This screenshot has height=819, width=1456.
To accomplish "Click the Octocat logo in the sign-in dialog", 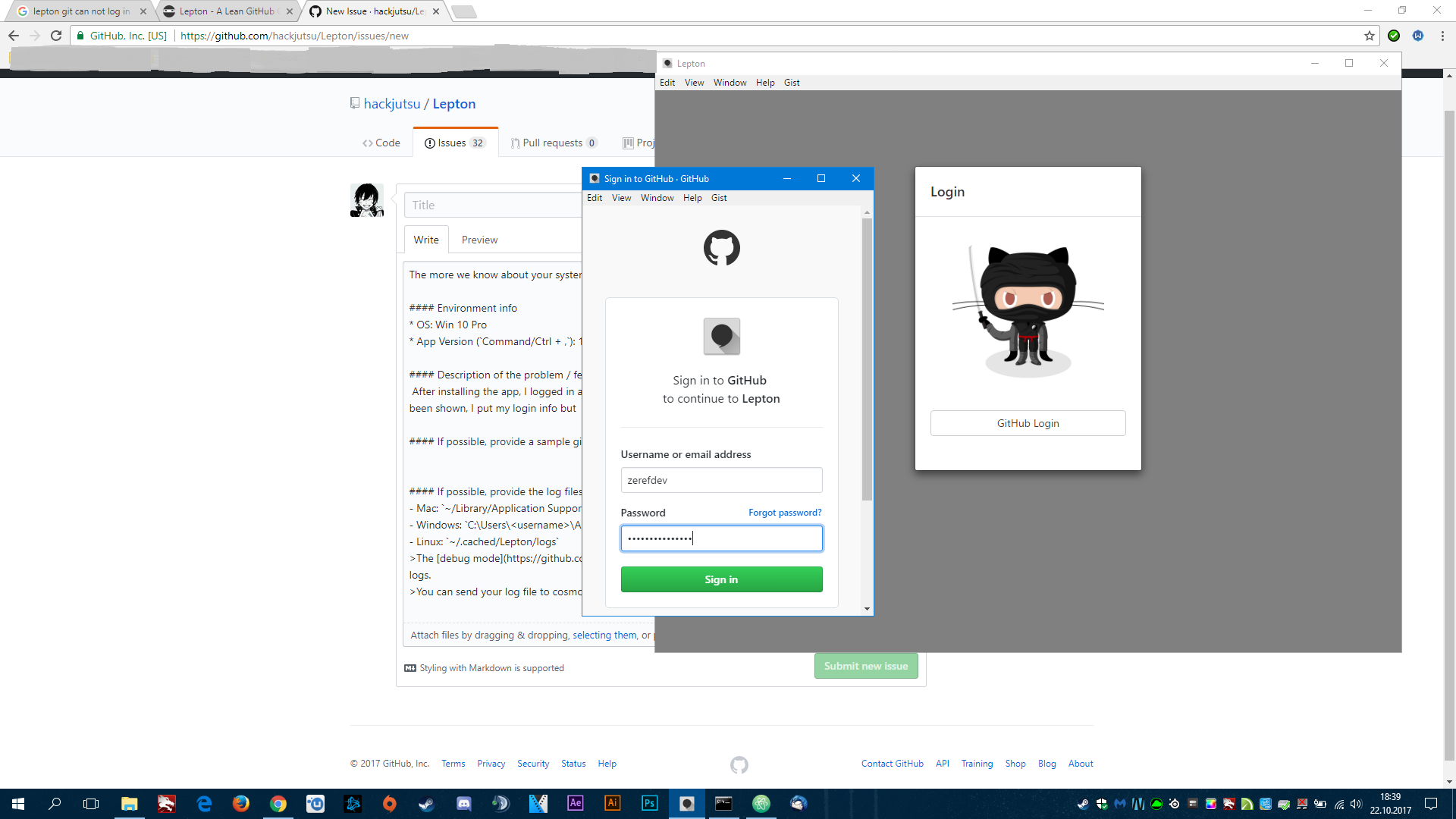I will (x=721, y=247).
